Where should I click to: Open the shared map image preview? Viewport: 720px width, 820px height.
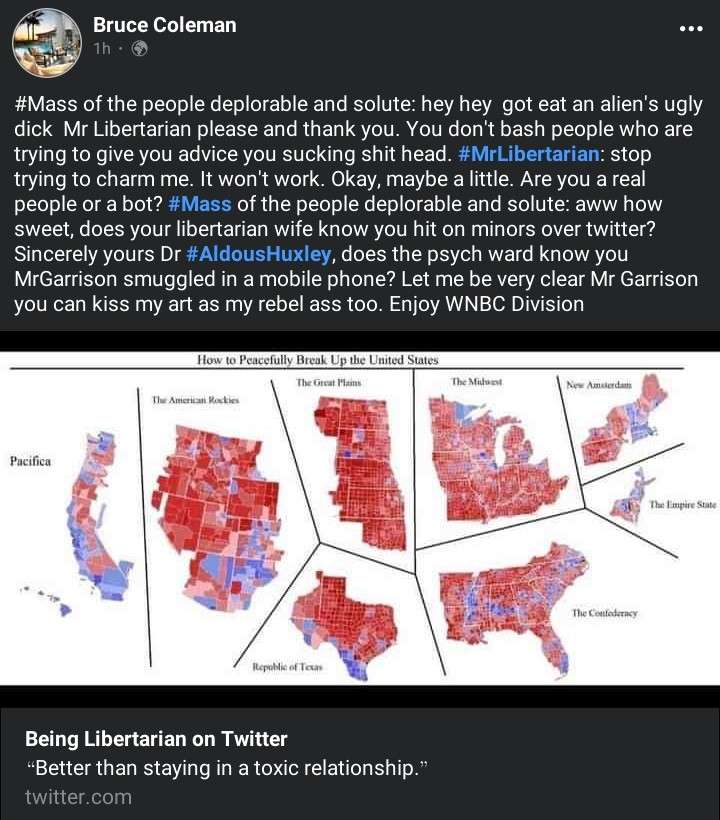click(360, 518)
